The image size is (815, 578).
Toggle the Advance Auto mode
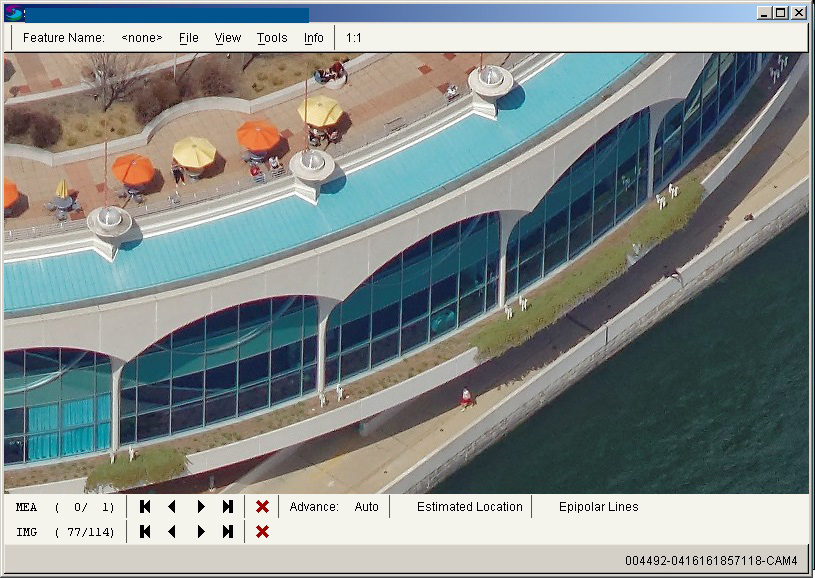pos(366,507)
